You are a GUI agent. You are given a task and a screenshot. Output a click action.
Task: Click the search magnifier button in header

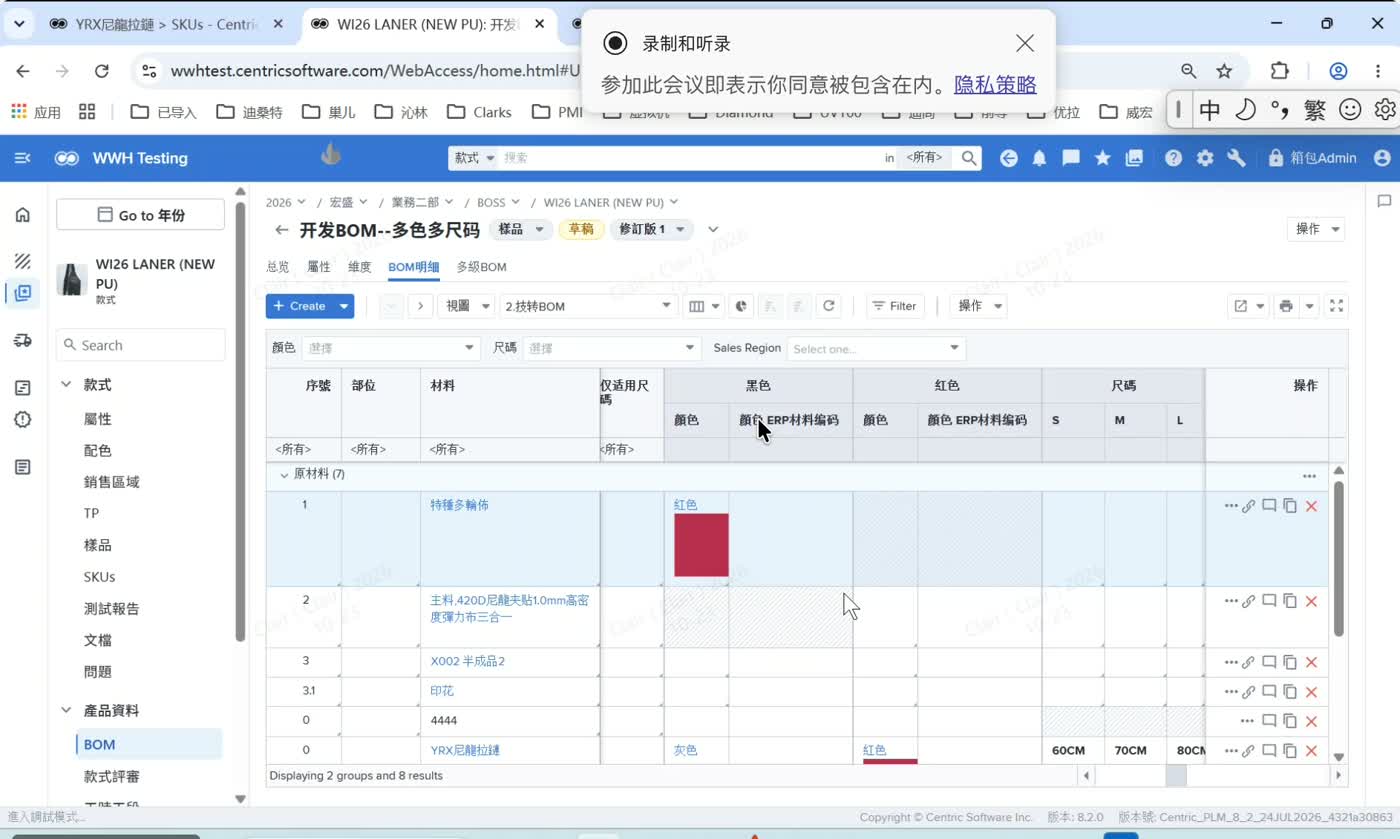pos(968,158)
